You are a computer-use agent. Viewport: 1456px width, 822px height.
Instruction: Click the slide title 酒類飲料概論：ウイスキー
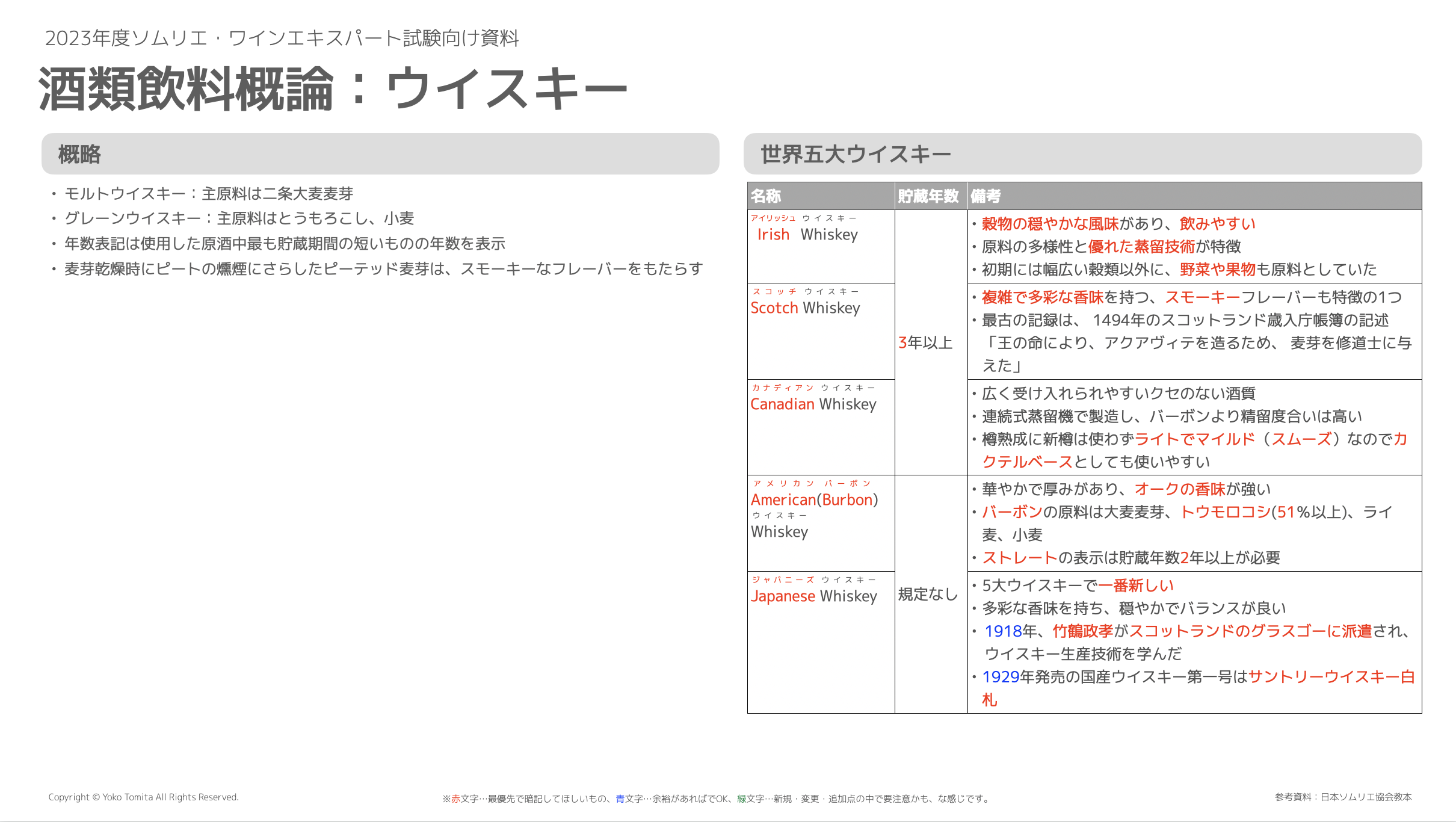333,89
